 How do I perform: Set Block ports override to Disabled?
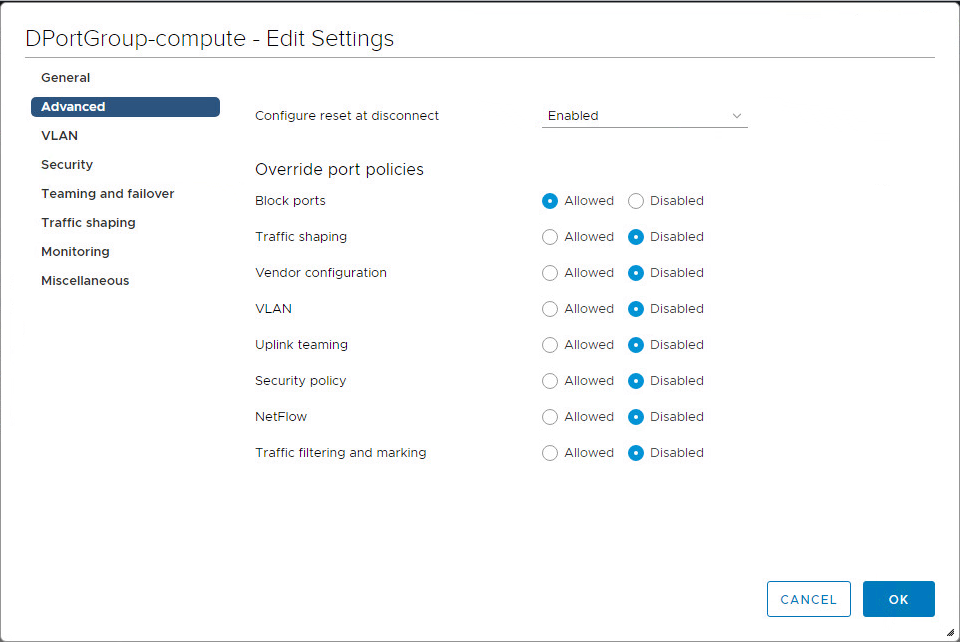[x=636, y=201]
